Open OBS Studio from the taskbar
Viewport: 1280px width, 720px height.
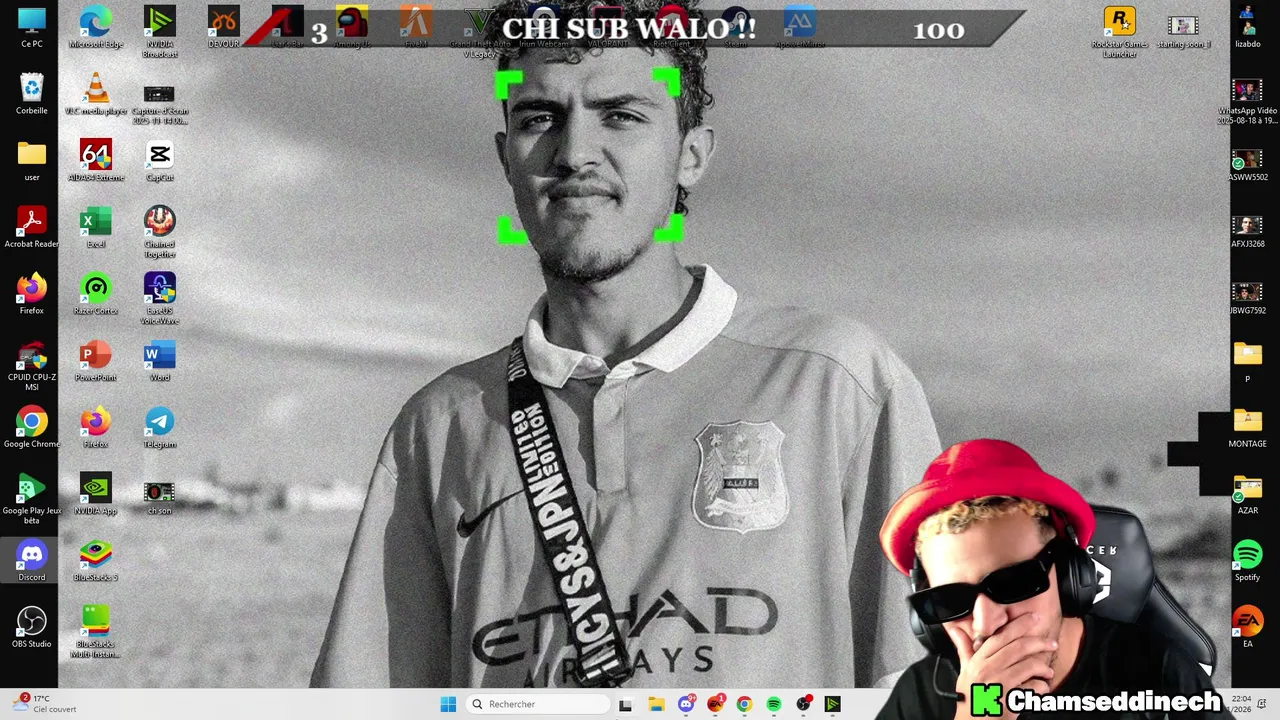803,704
